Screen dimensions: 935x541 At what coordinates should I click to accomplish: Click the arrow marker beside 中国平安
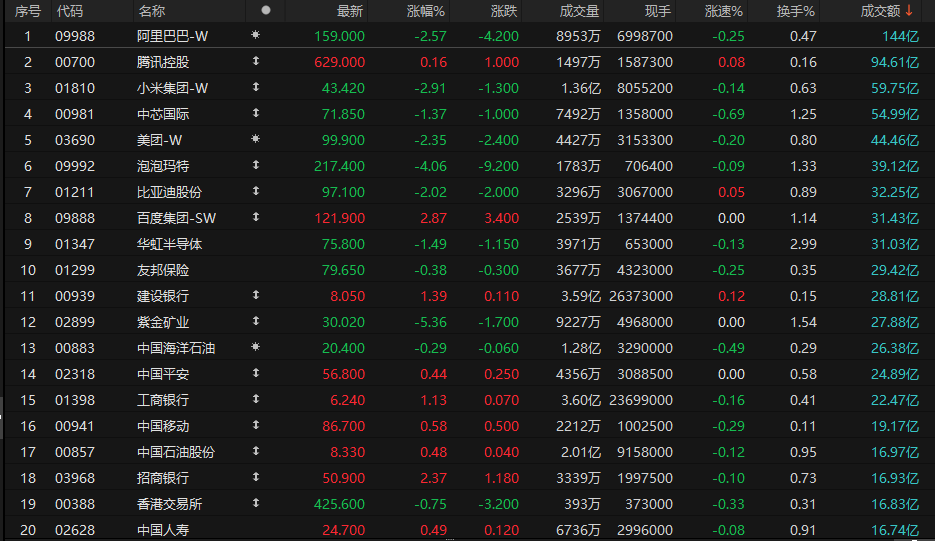click(256, 373)
